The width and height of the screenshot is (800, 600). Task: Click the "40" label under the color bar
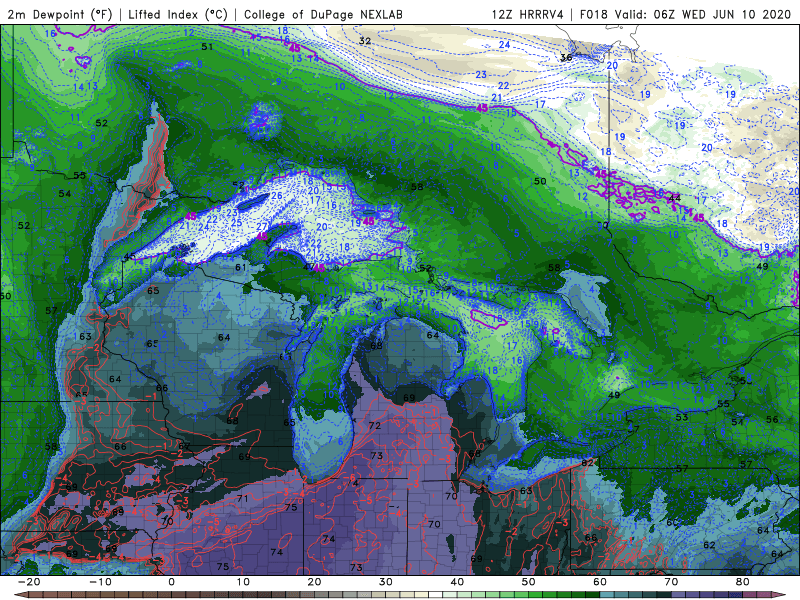pyautogui.click(x=457, y=582)
